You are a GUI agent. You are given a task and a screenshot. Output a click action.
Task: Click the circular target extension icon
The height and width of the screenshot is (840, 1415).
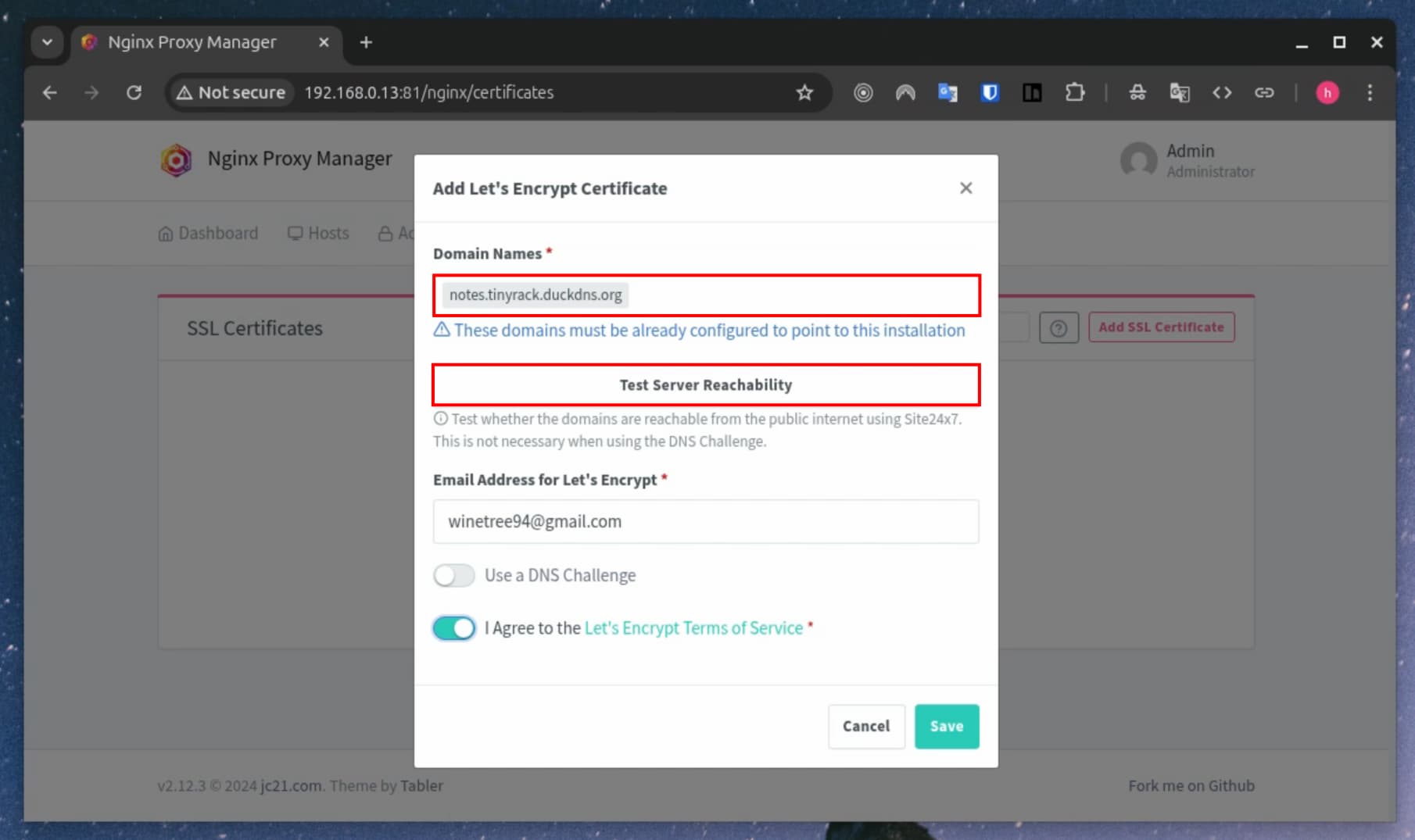coord(863,93)
